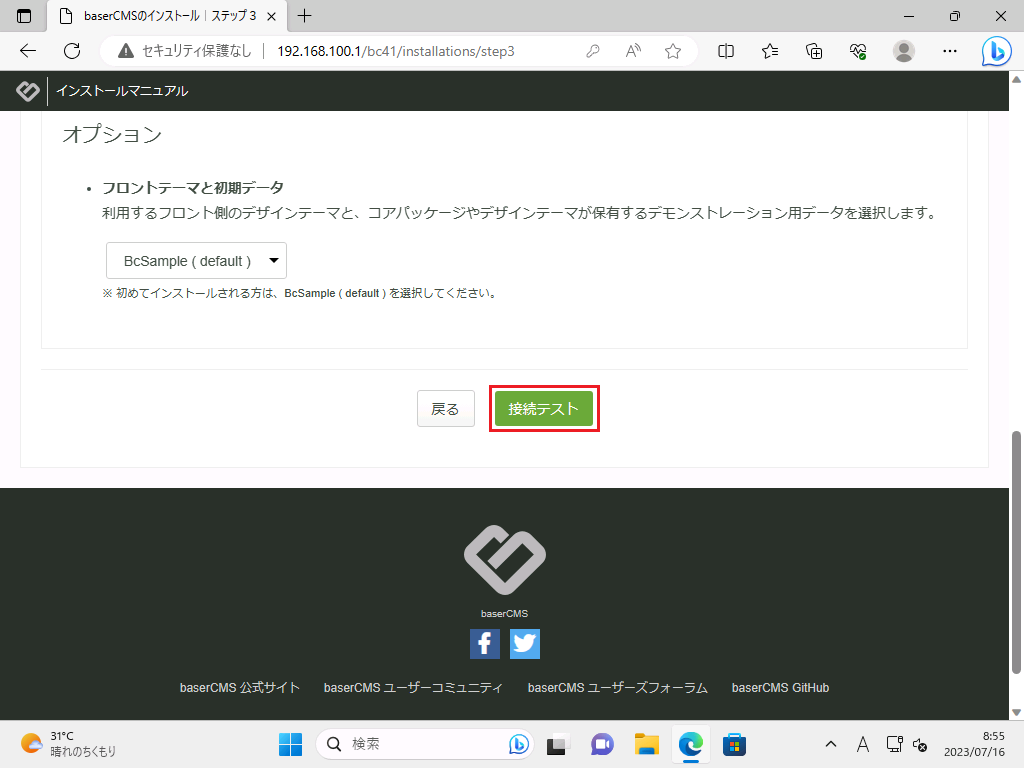Screen dimensions: 1024x768
Task: Click the Twitter bird icon in footer
Action: click(525, 644)
